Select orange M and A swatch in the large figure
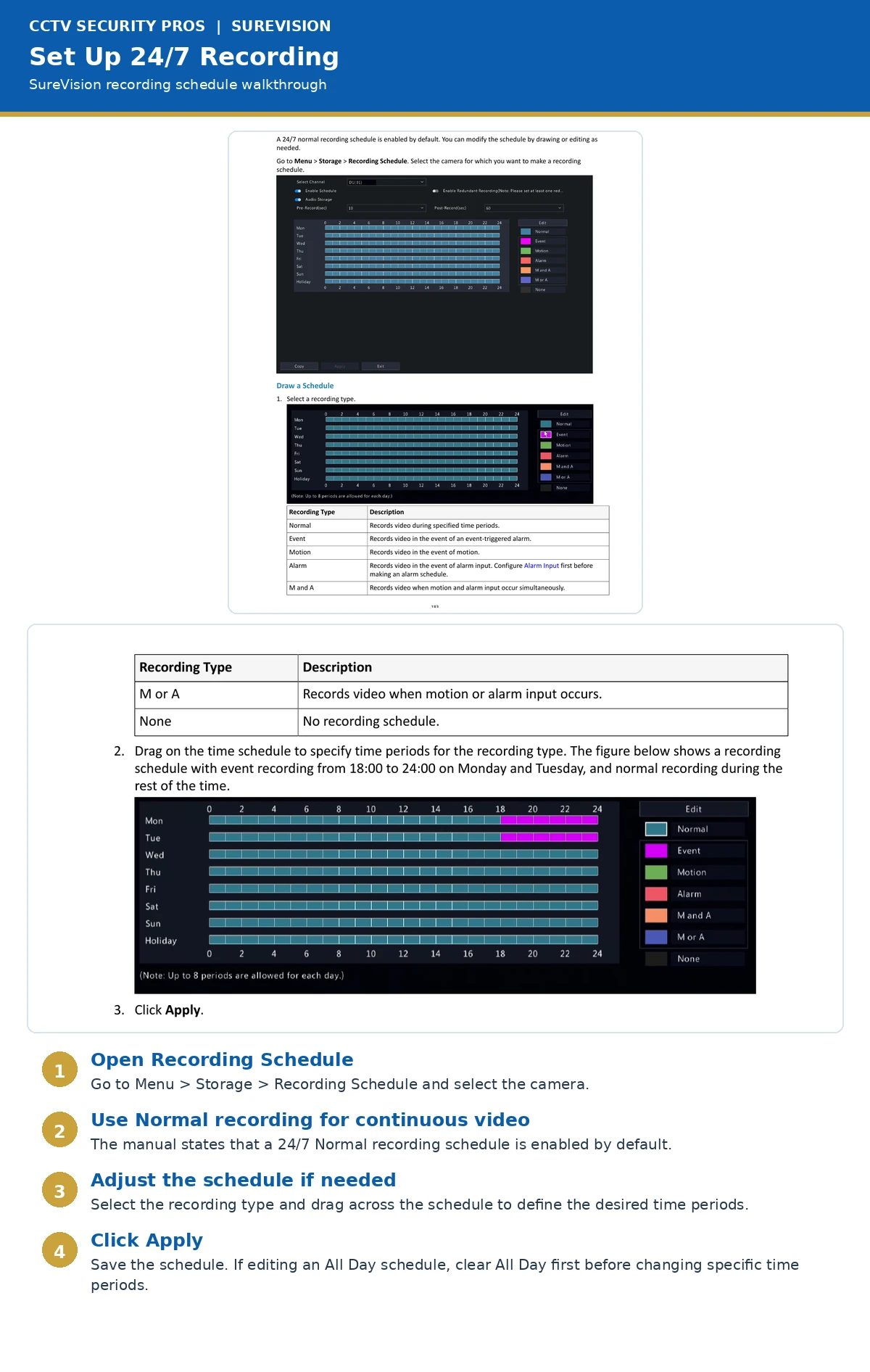The width and height of the screenshot is (870, 1372). point(656,915)
